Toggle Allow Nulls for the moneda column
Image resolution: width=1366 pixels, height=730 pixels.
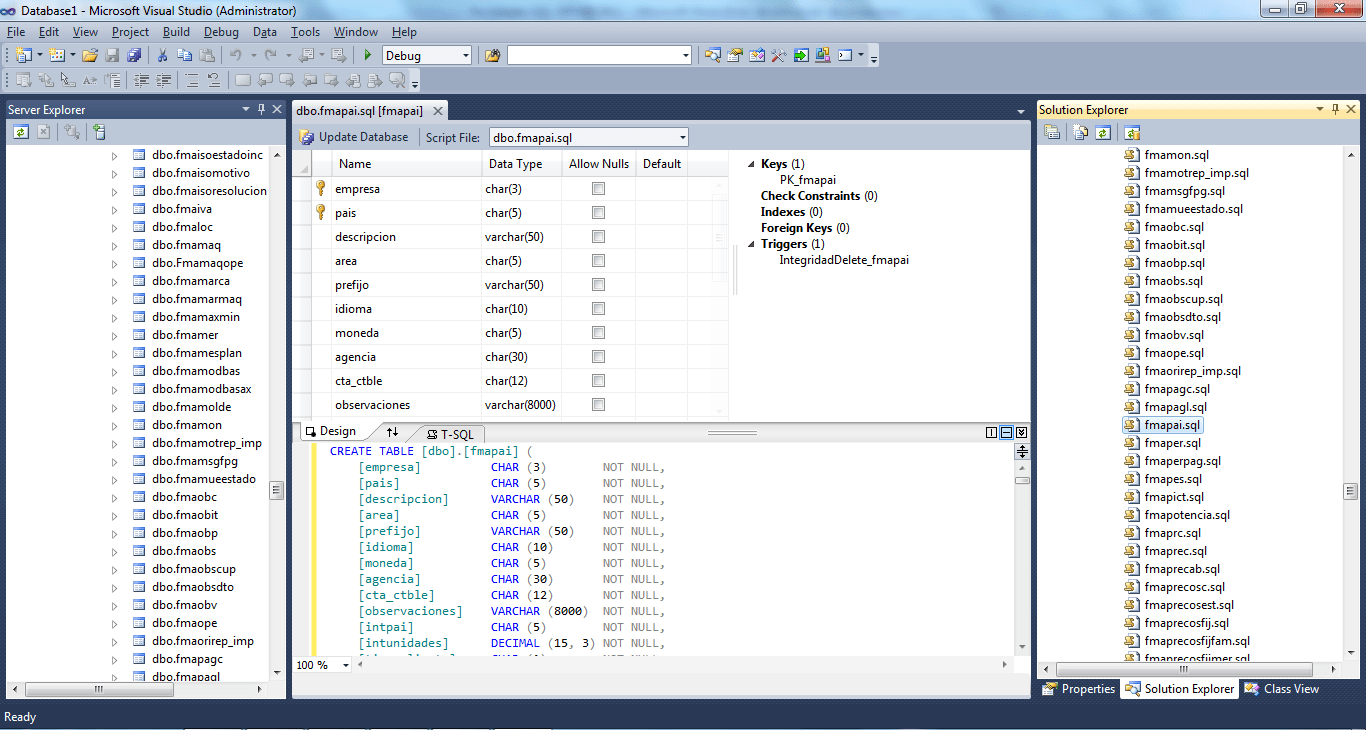(x=598, y=332)
